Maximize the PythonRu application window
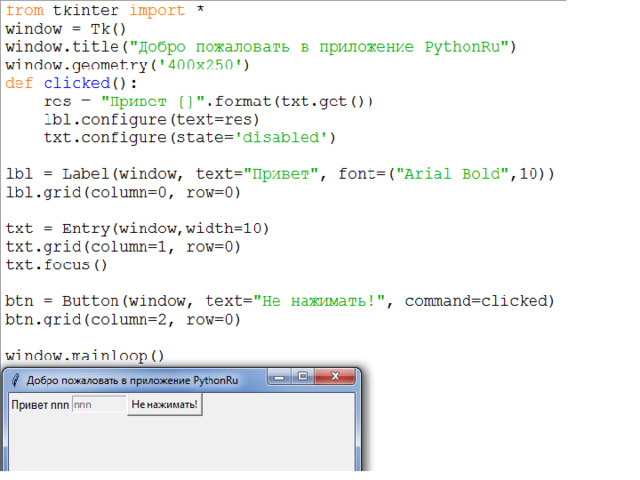The width and height of the screenshot is (640, 480). click(302, 377)
